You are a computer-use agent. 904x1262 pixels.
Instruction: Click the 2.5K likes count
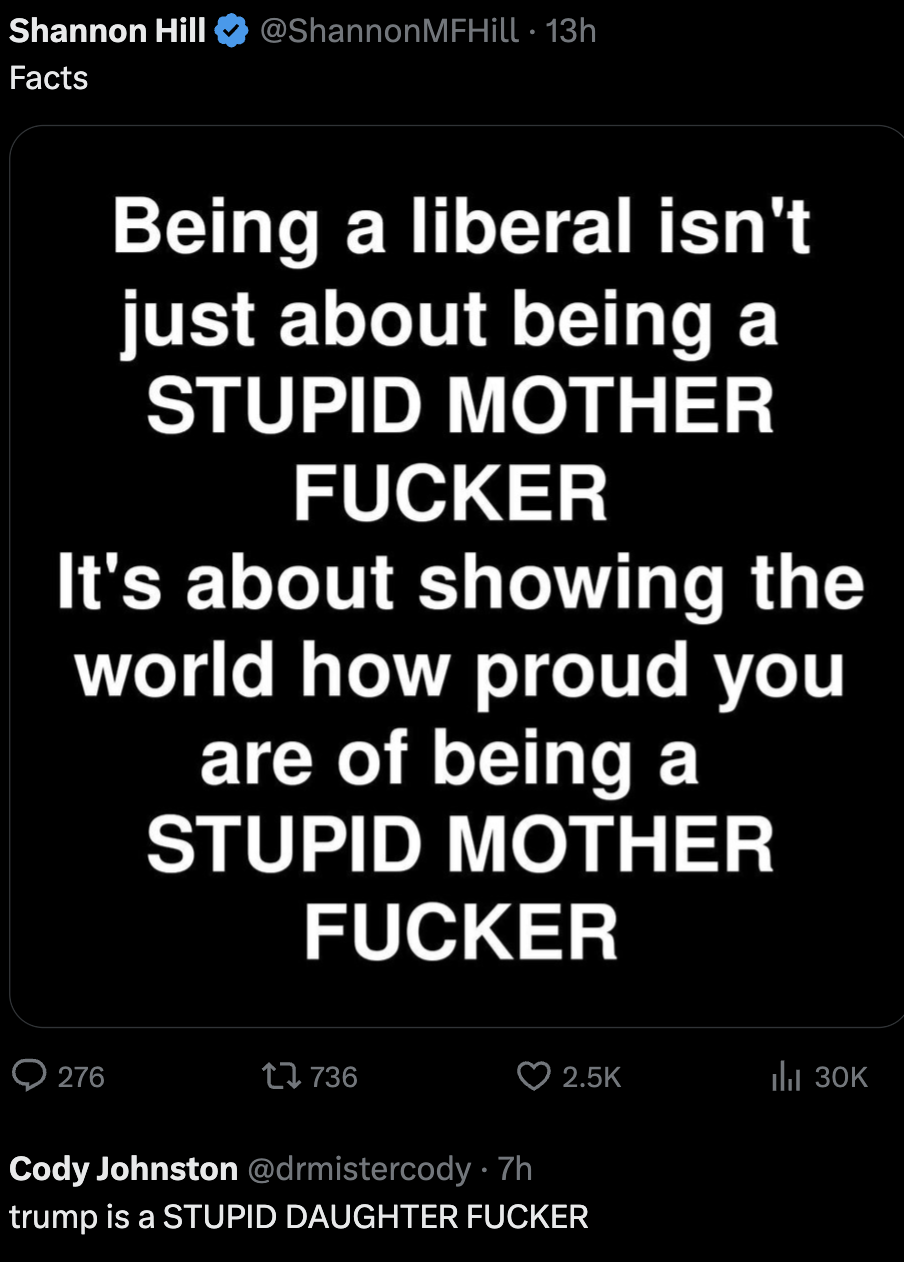point(592,1077)
